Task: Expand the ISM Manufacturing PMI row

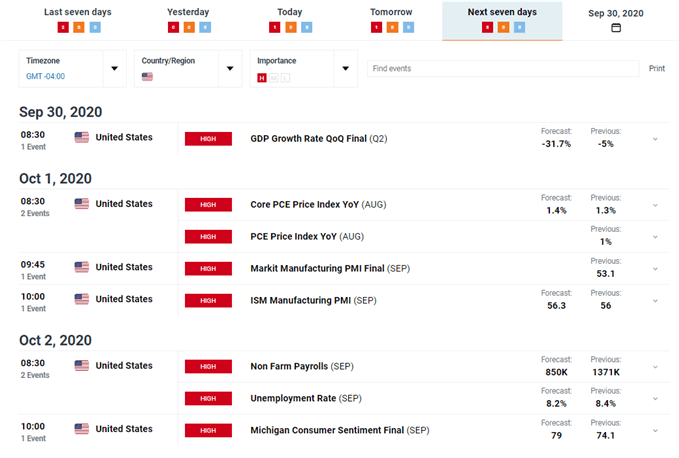Action: tap(655, 301)
